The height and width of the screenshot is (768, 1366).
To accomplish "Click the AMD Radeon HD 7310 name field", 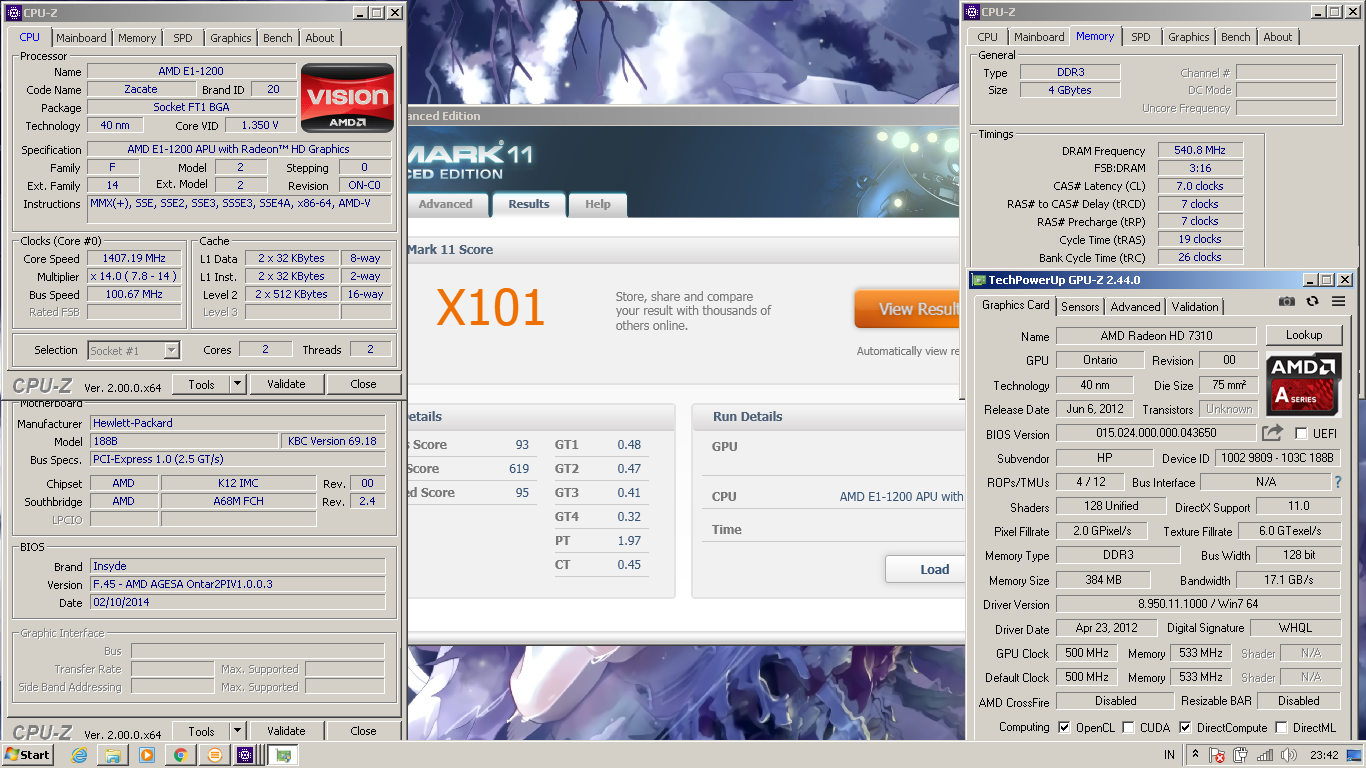I will (1155, 336).
